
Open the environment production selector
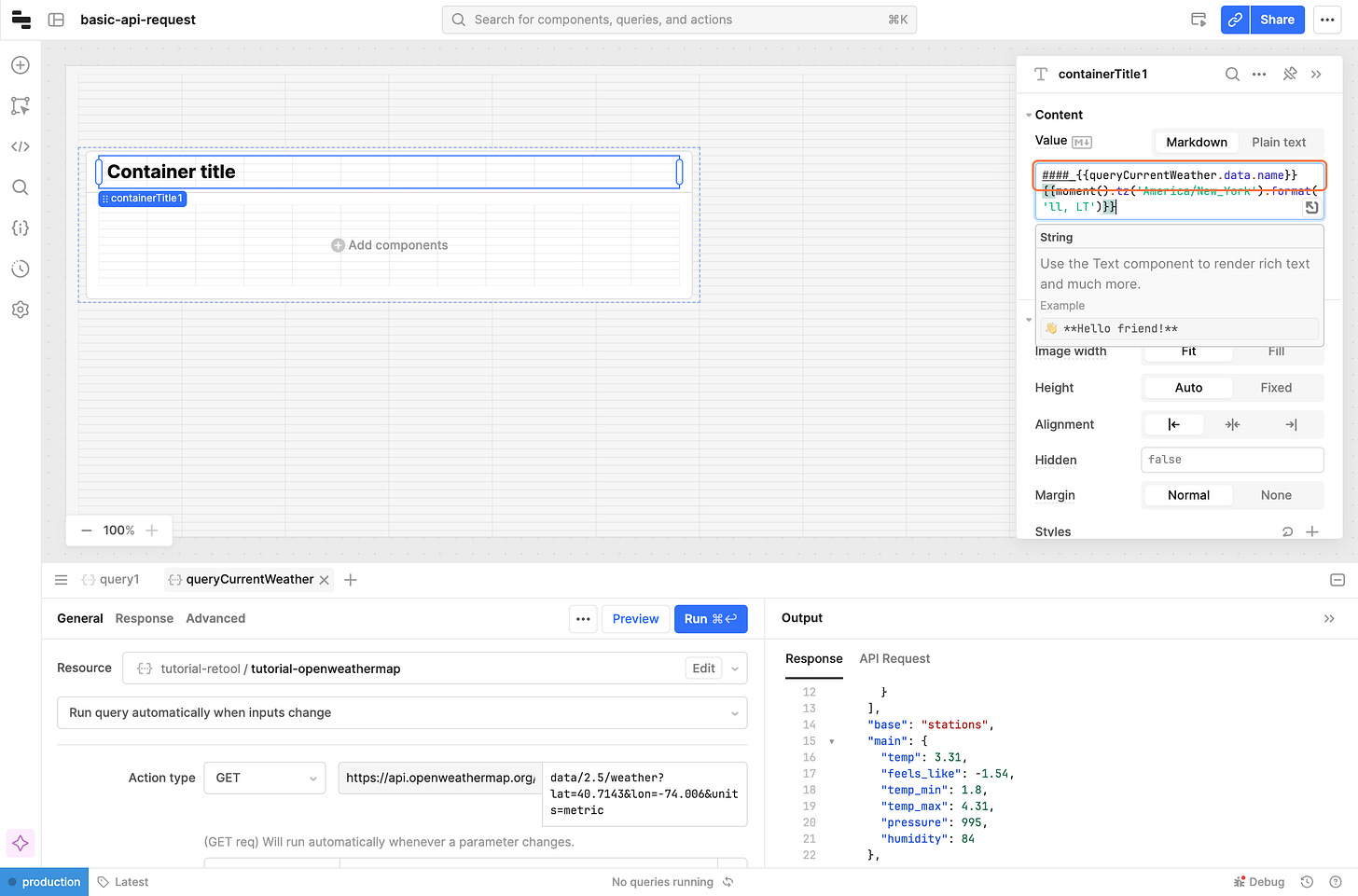click(45, 882)
